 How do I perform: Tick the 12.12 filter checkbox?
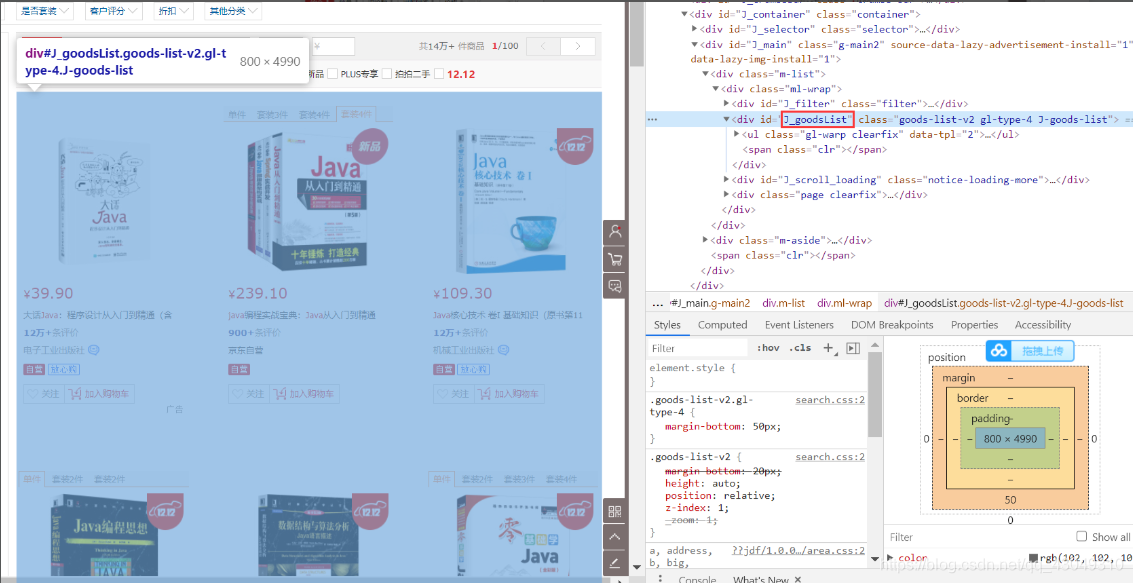(439, 74)
